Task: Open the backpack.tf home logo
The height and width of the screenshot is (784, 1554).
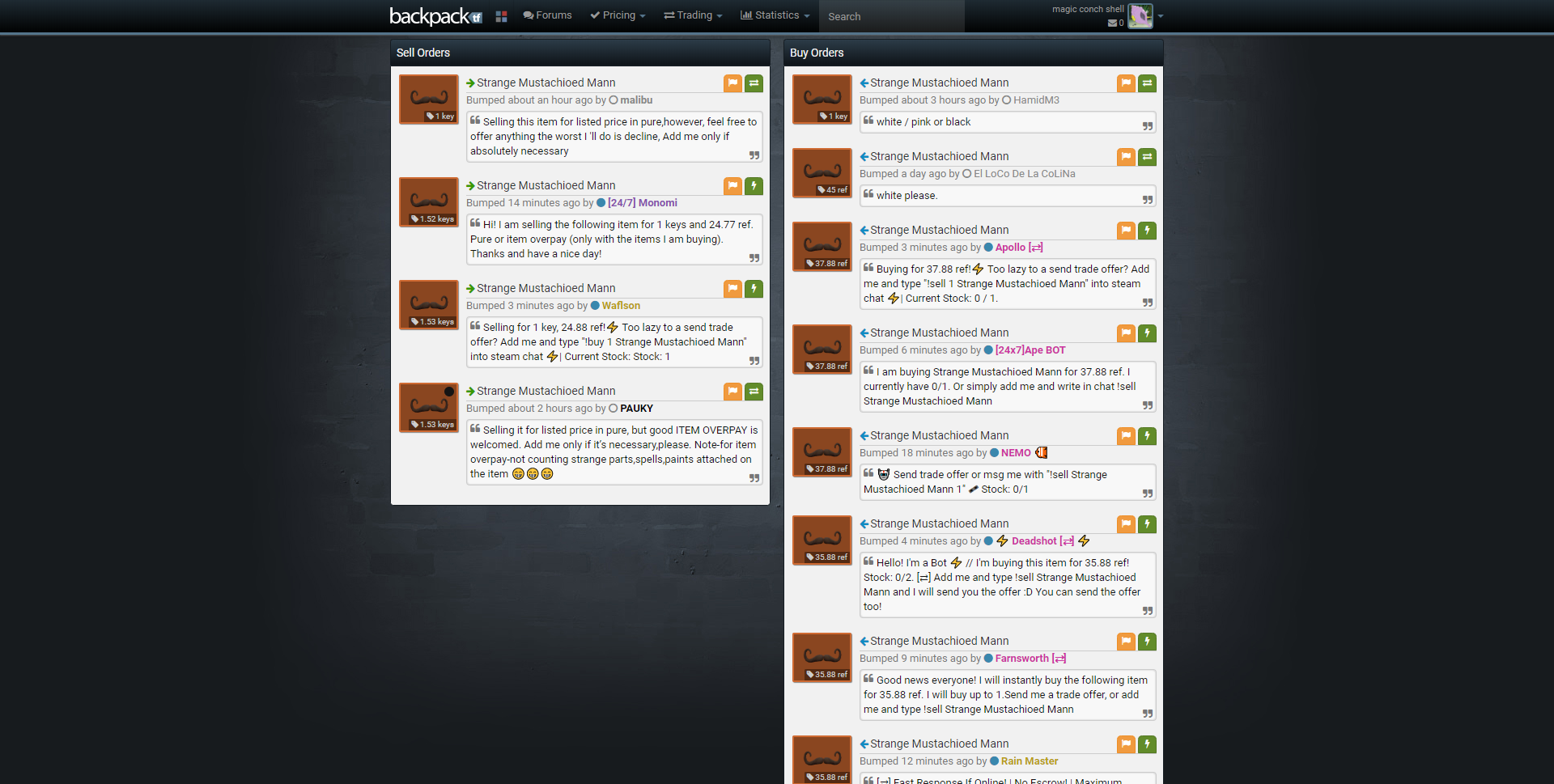Action: [435, 16]
